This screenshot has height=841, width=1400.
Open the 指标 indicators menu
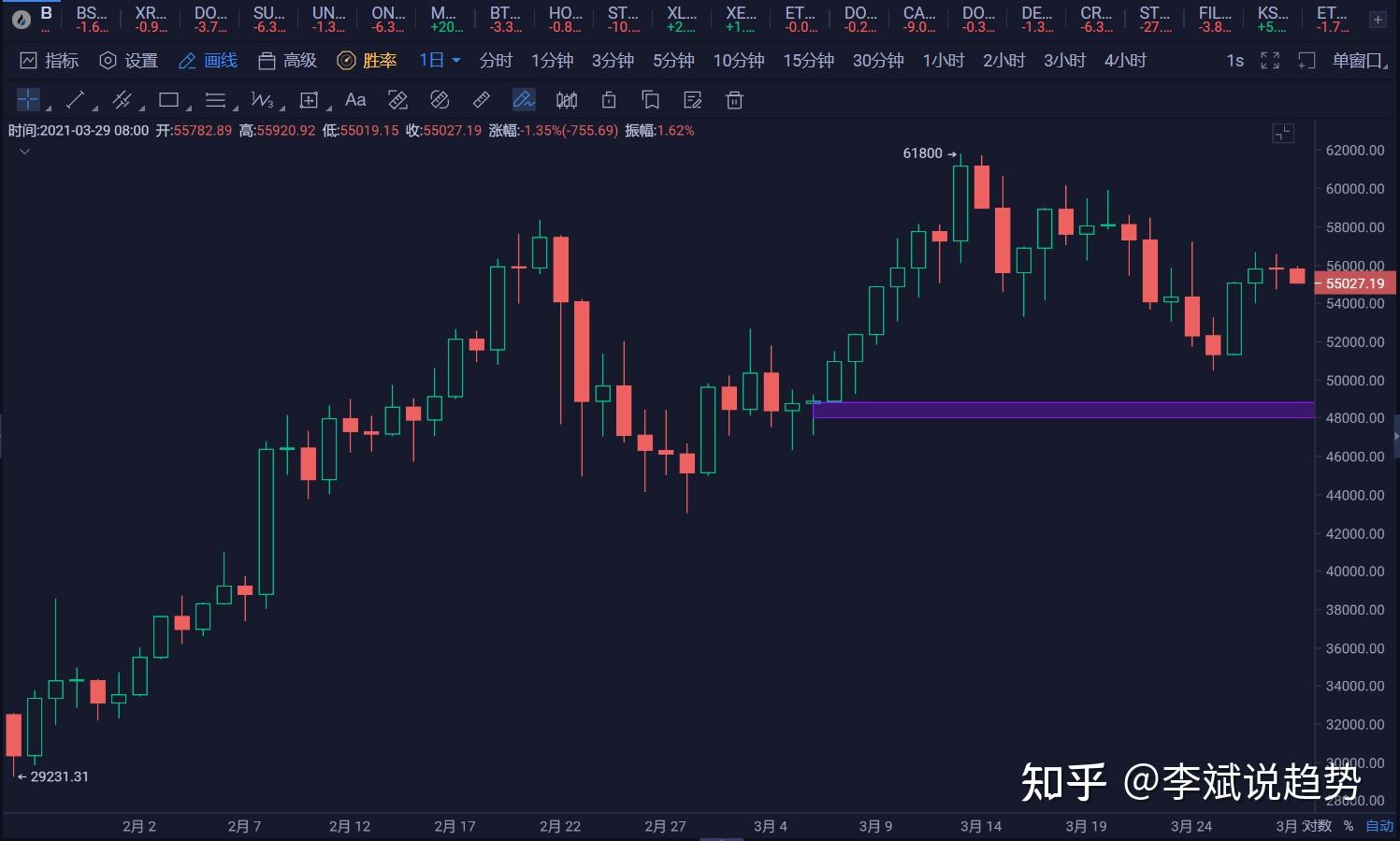[50, 61]
